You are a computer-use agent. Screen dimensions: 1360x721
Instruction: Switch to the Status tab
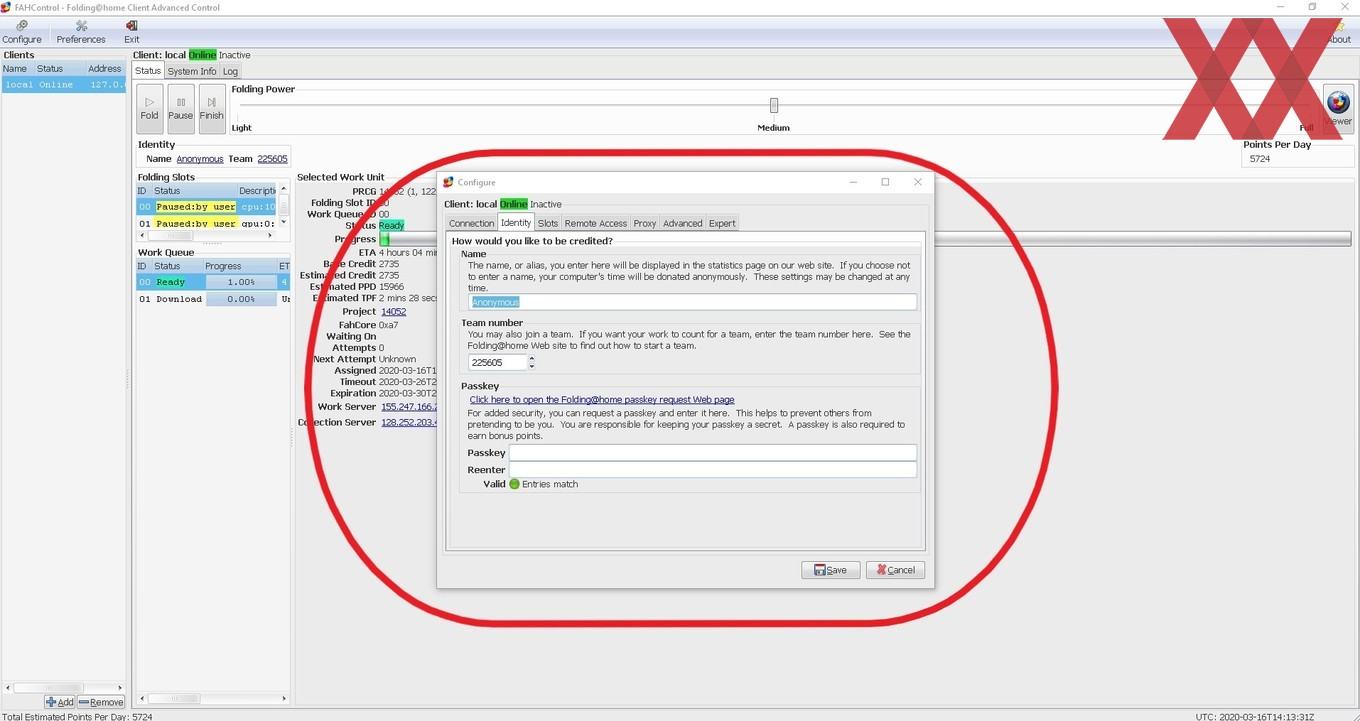(x=148, y=71)
